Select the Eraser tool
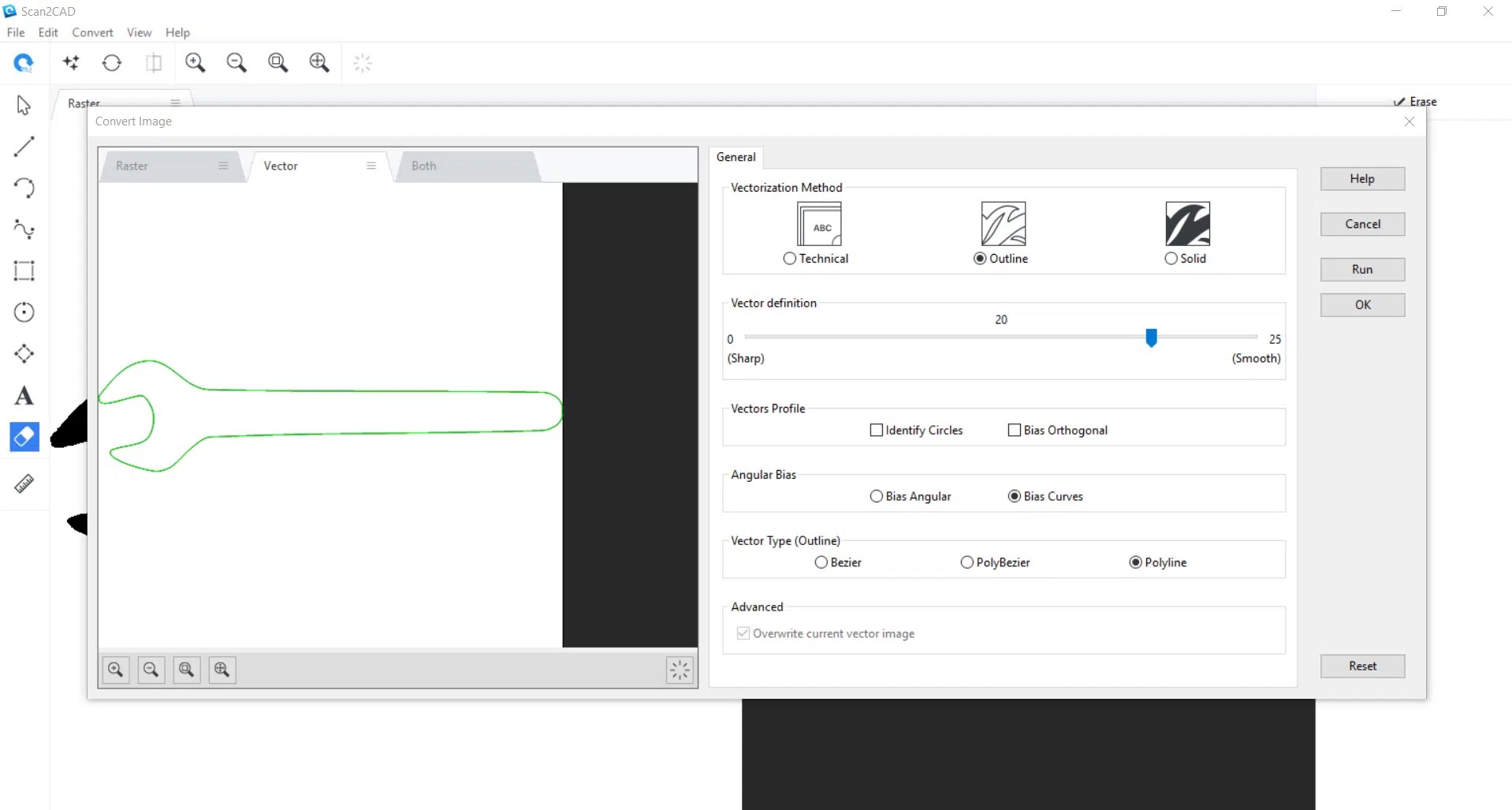 (24, 436)
